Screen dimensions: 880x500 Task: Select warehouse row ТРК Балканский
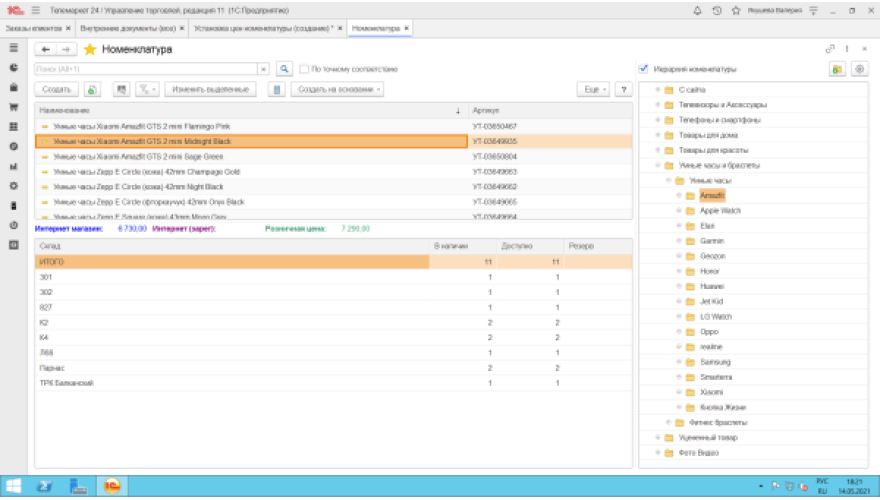pos(333,383)
